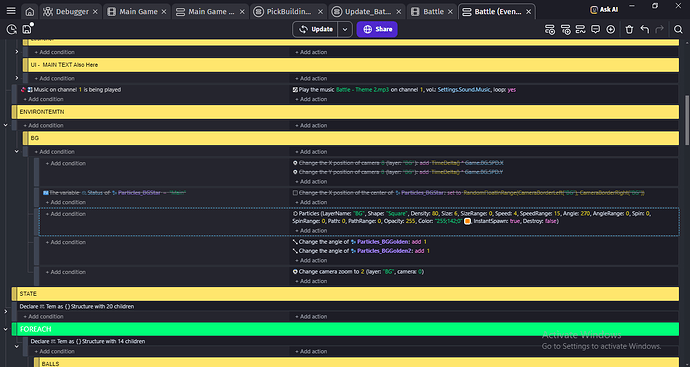Redo the last undone change
Viewport: 690px width, 367px height.
pos(659,29)
